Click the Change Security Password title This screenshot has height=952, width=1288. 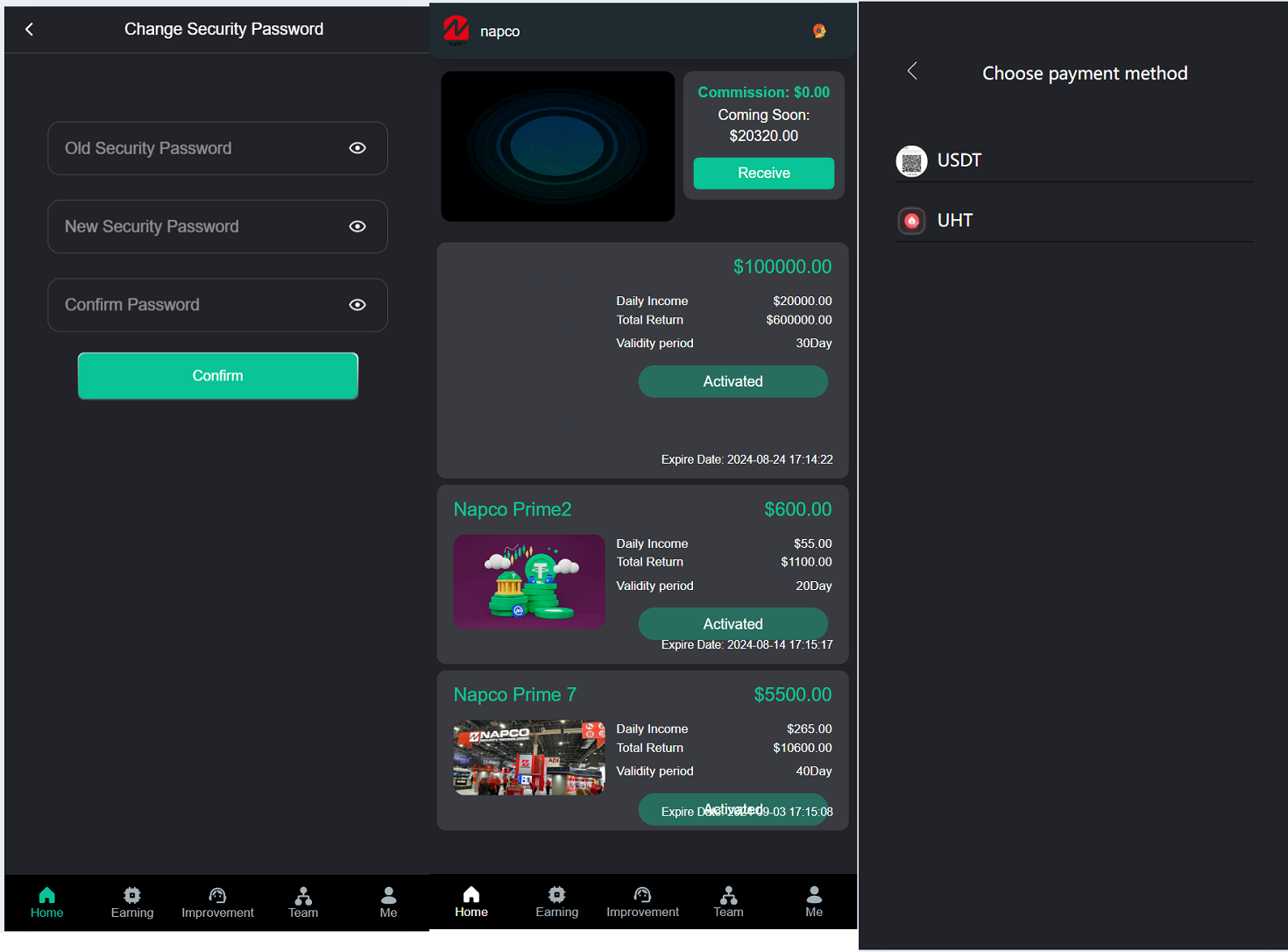pos(223,29)
